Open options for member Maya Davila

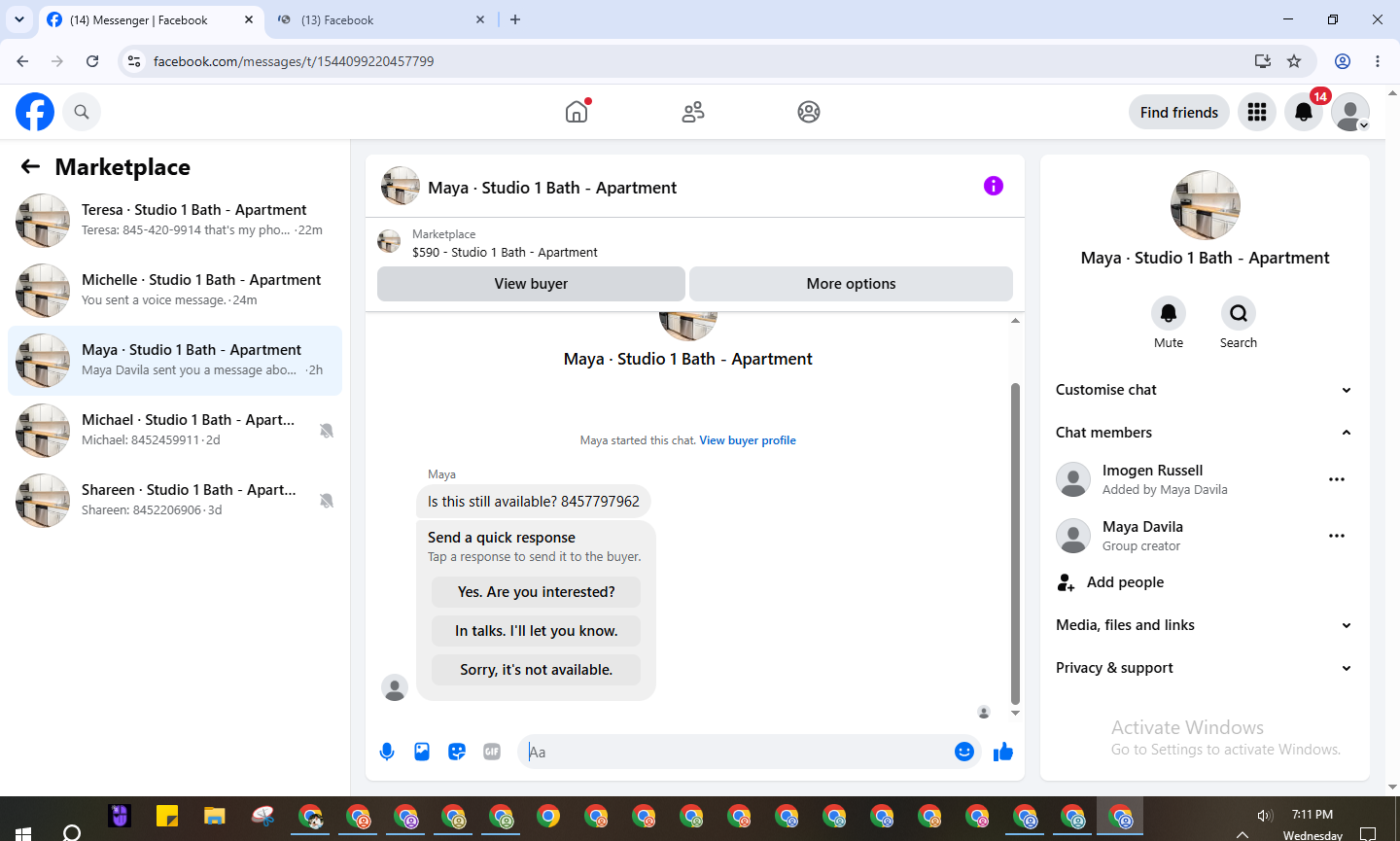1337,536
